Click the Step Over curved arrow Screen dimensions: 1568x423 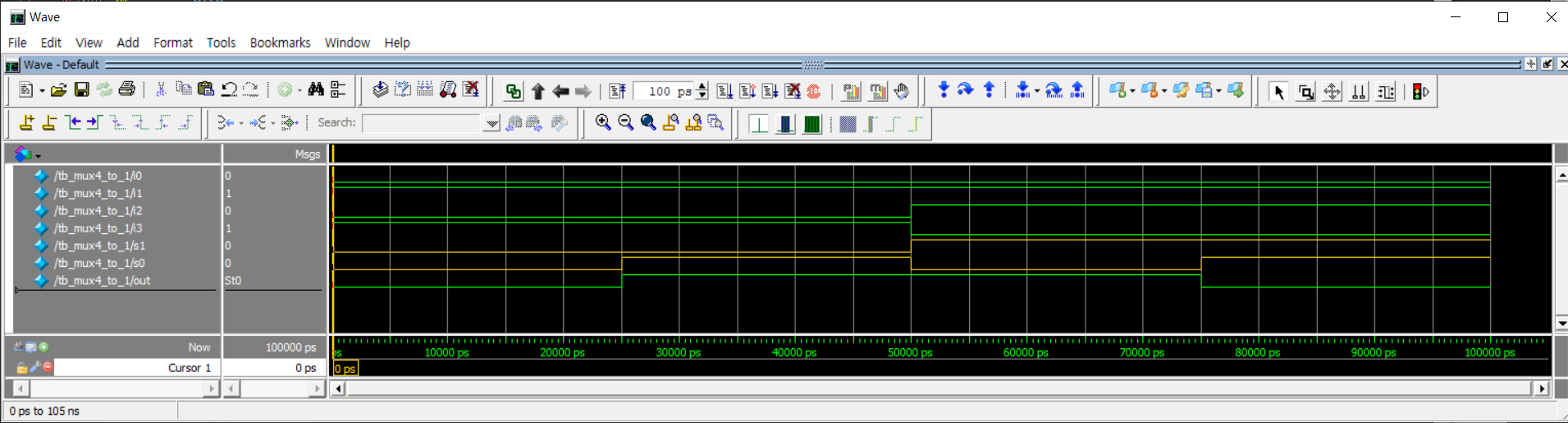(966, 90)
